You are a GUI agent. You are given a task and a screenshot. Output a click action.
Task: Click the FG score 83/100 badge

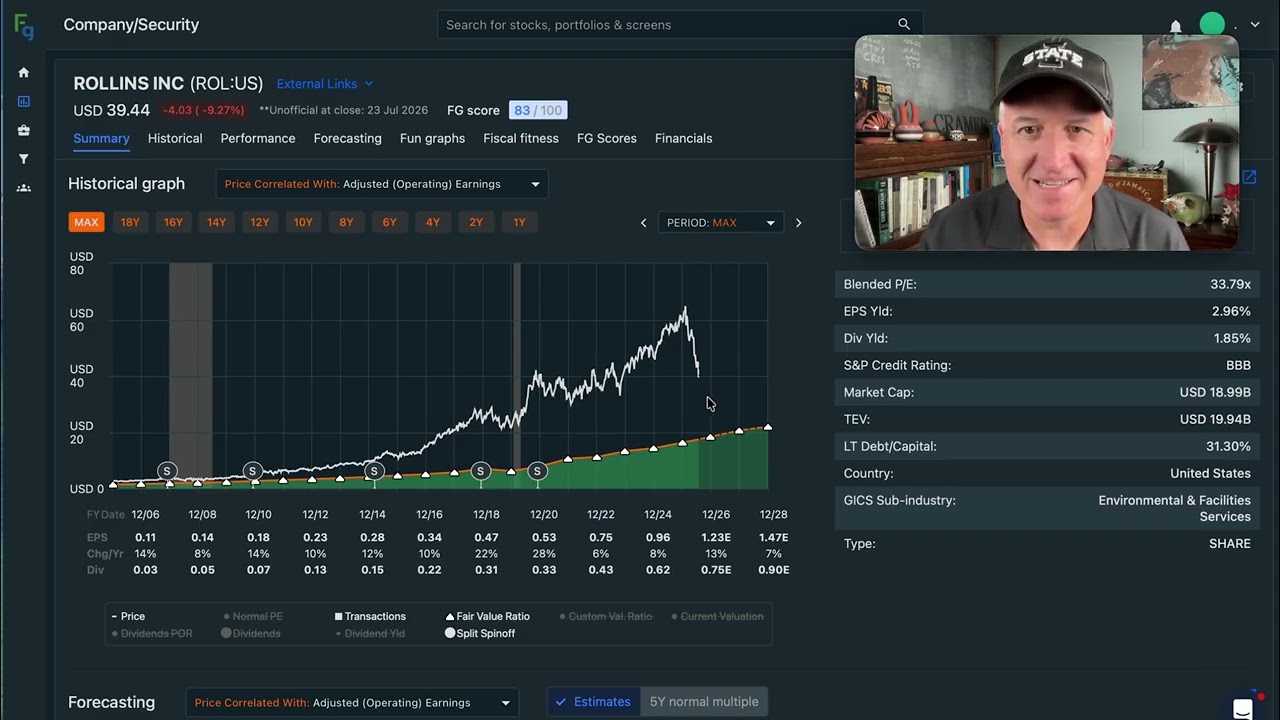(x=537, y=111)
